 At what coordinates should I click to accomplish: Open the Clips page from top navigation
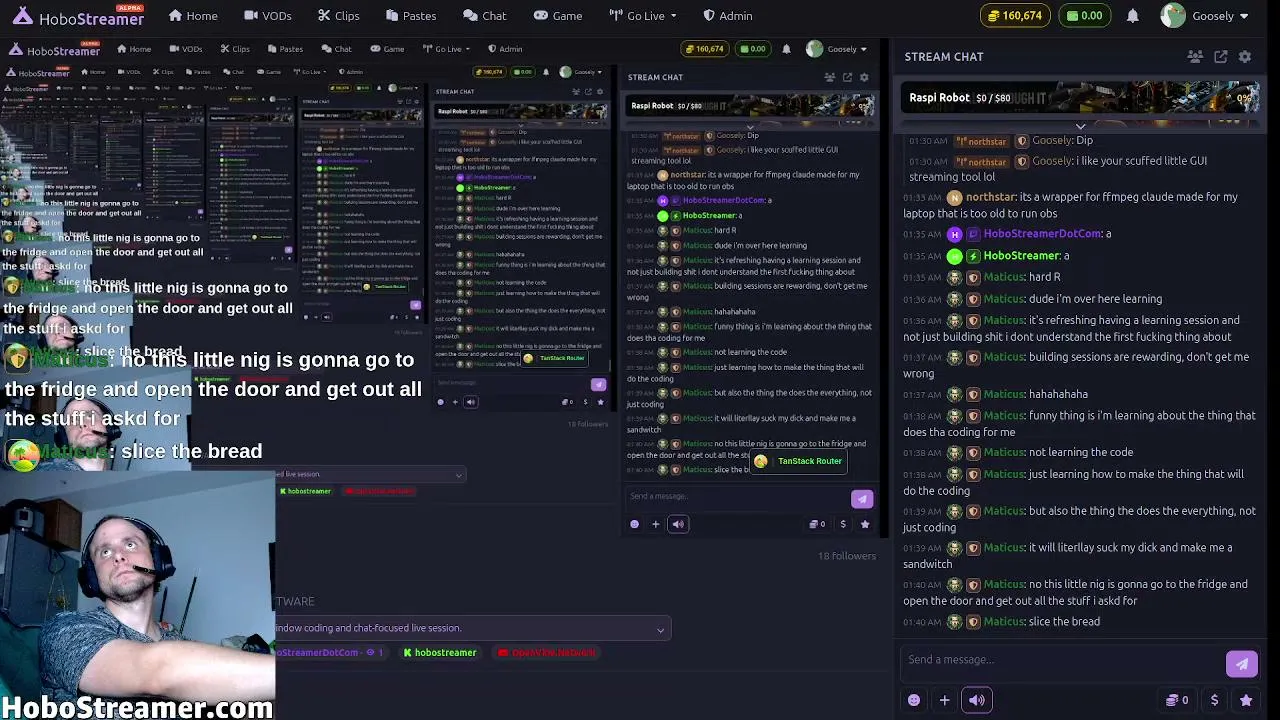point(338,16)
